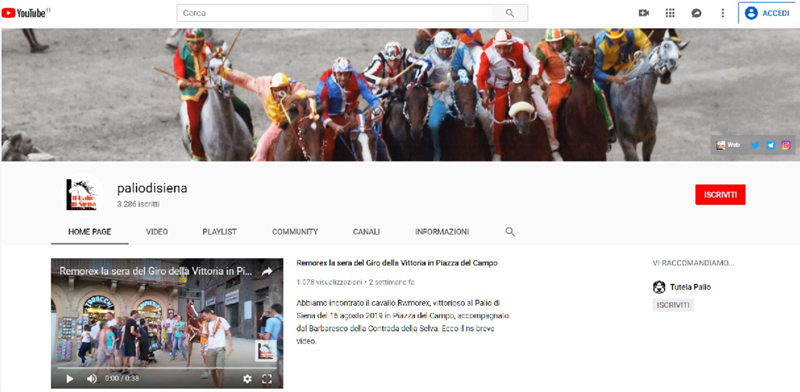Switch to the PLAYLIST tab
The height and width of the screenshot is (392, 800).
point(219,232)
